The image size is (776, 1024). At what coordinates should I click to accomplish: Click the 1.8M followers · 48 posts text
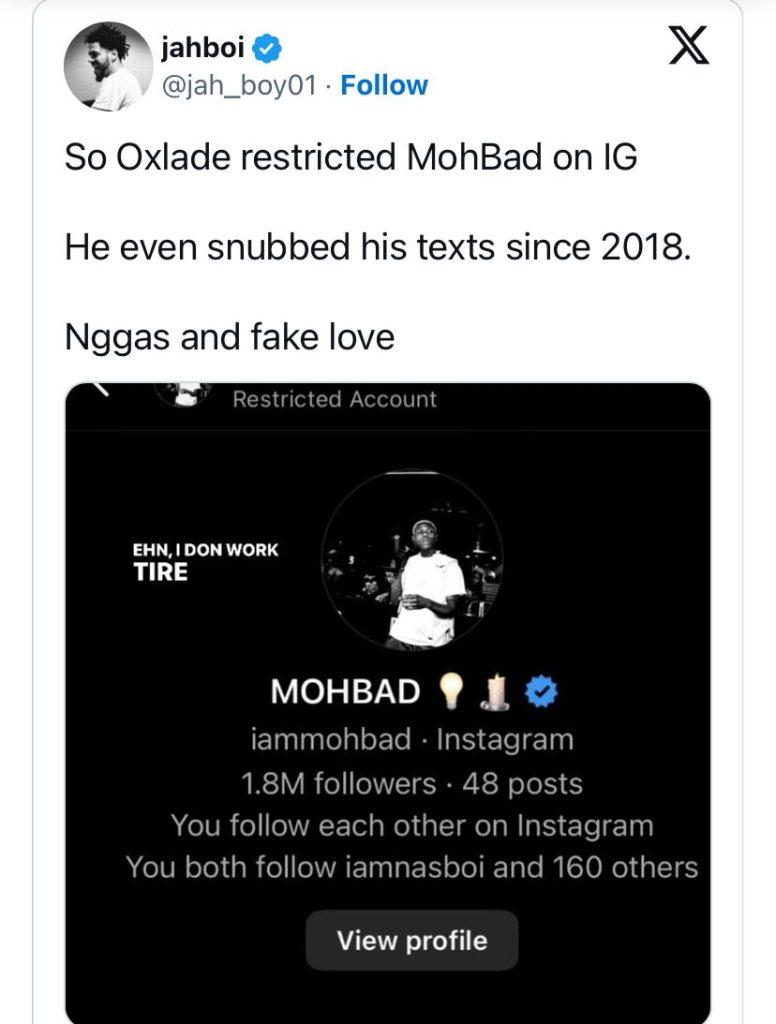(411, 783)
